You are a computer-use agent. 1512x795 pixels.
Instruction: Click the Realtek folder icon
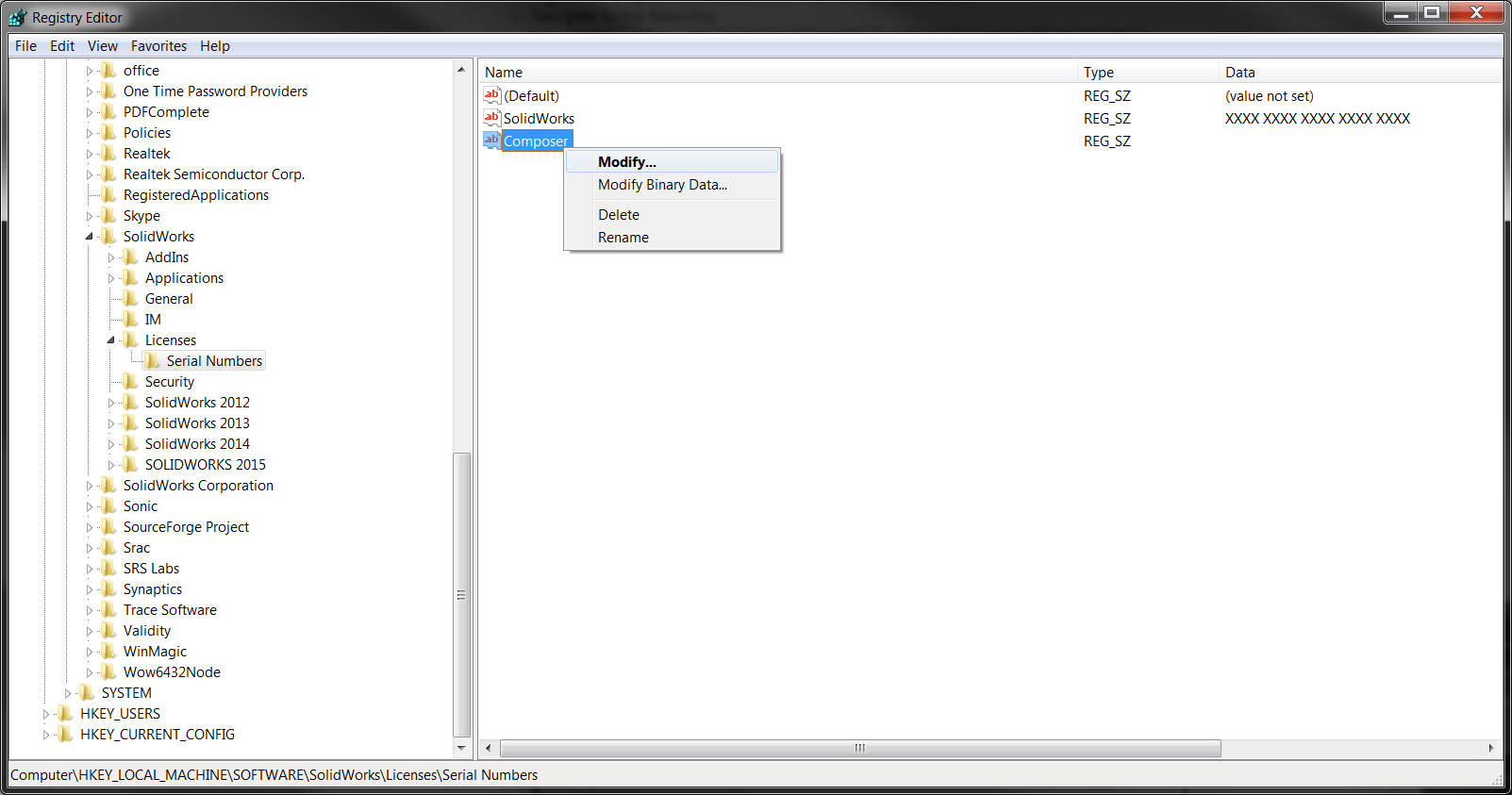tap(109, 154)
